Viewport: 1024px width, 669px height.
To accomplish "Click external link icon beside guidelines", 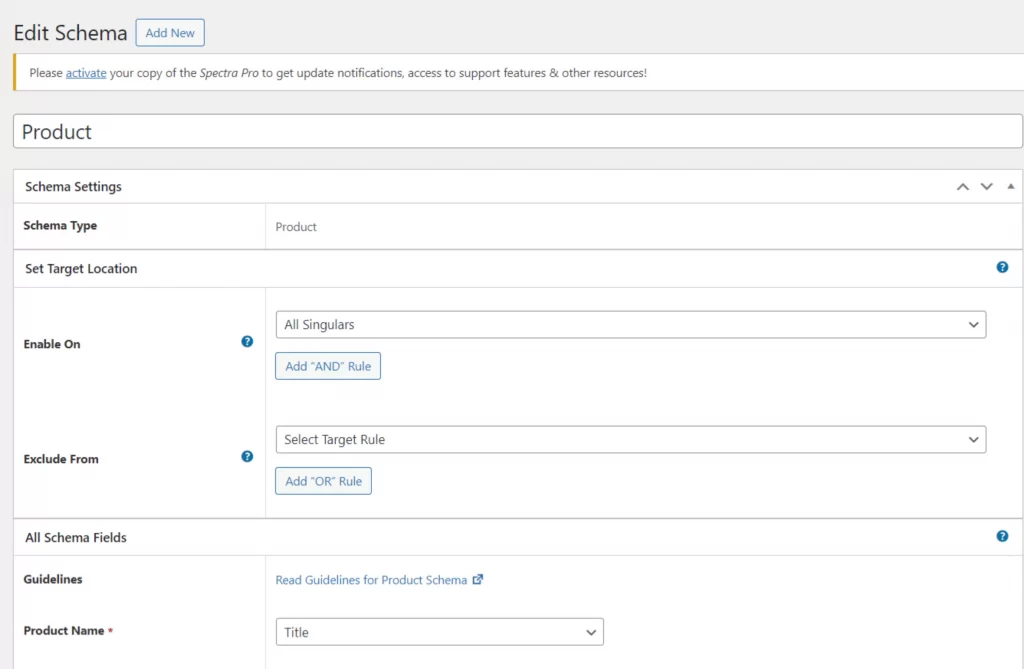I will point(478,580).
